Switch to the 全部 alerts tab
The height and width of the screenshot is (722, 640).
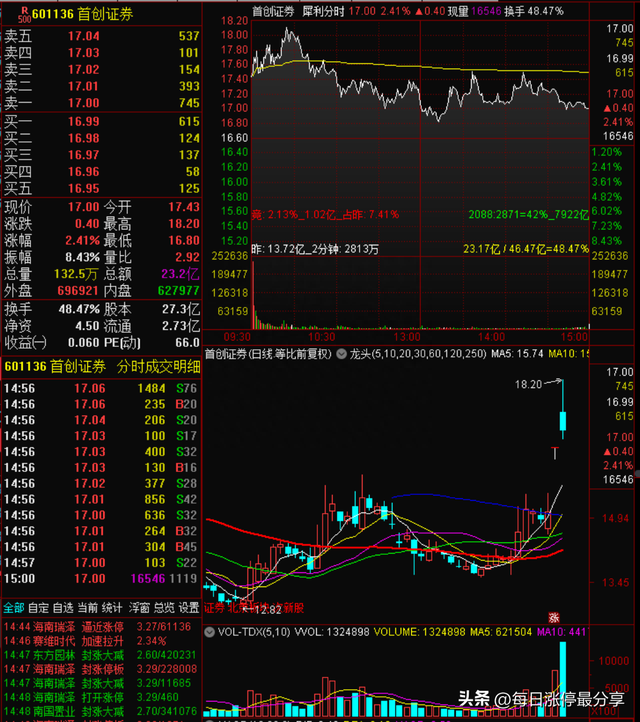pyautogui.click(x=13, y=607)
